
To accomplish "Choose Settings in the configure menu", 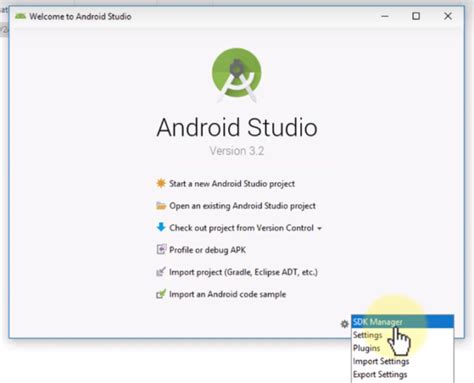I will pos(402,335).
